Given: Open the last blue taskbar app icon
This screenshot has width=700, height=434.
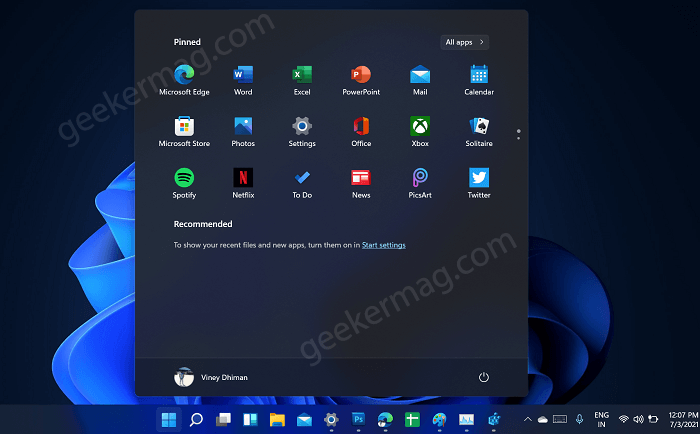Looking at the screenshot, I should coord(494,420).
